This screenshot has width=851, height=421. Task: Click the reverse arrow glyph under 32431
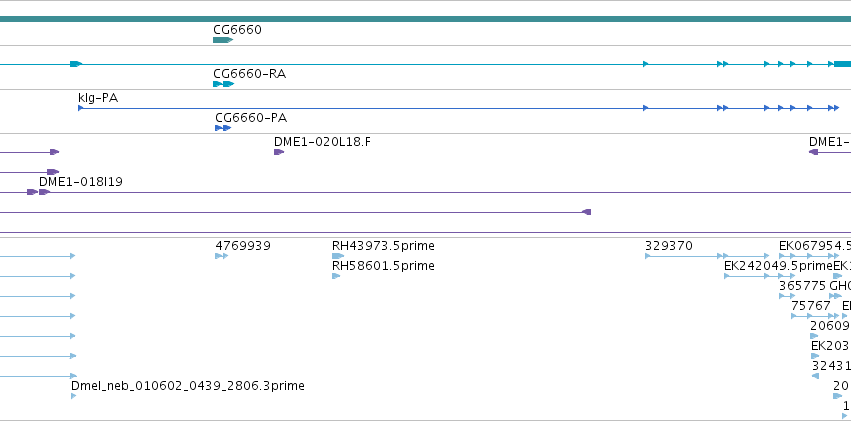pyautogui.click(x=815, y=376)
